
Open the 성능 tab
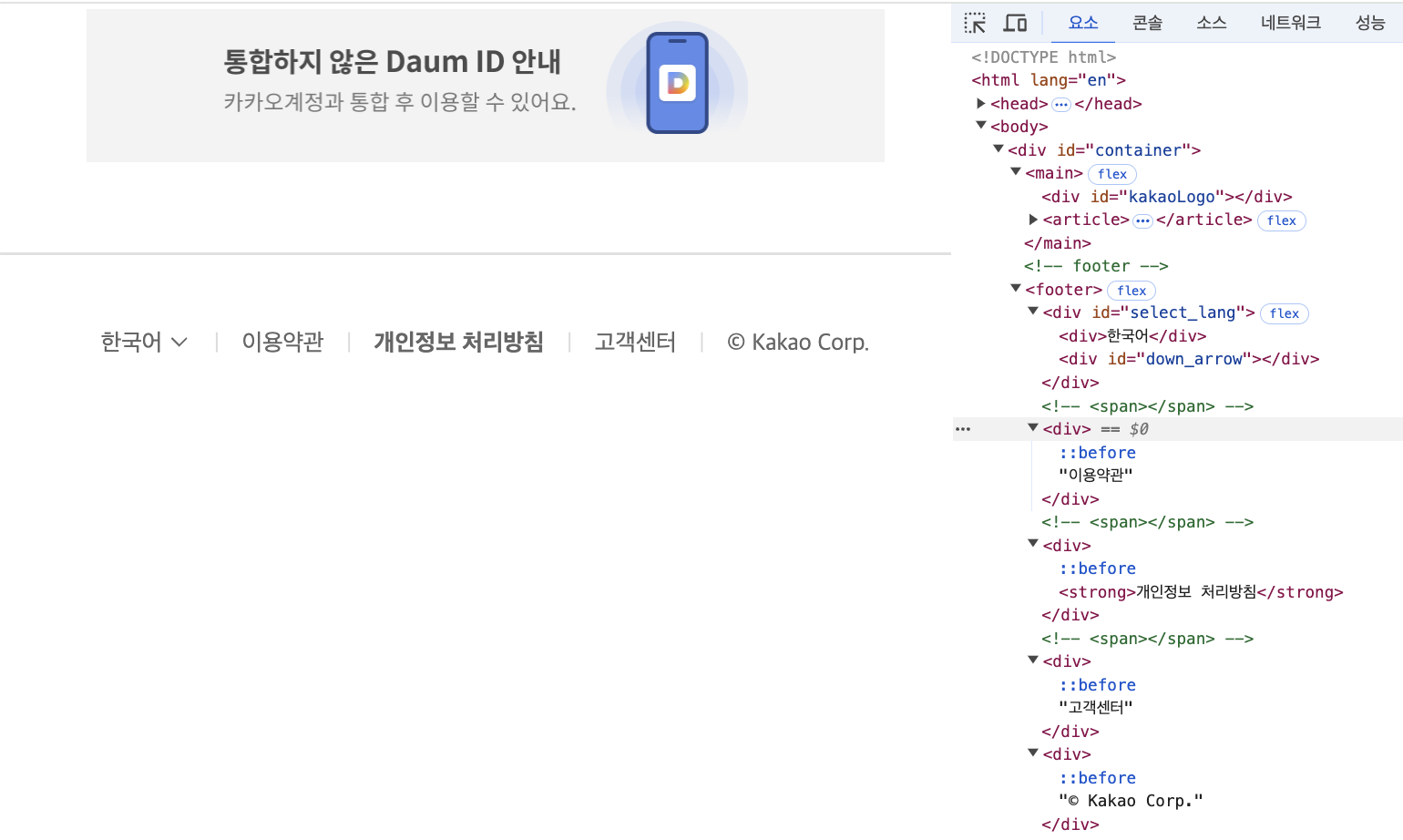[x=1370, y=23]
